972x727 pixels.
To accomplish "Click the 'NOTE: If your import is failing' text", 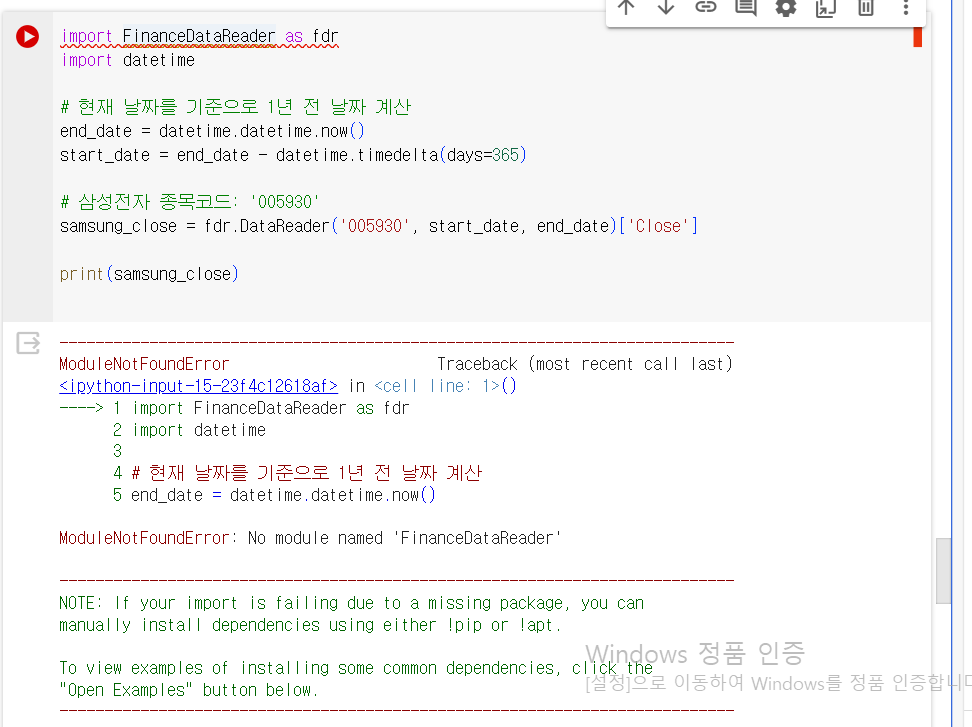I will coord(351,603).
